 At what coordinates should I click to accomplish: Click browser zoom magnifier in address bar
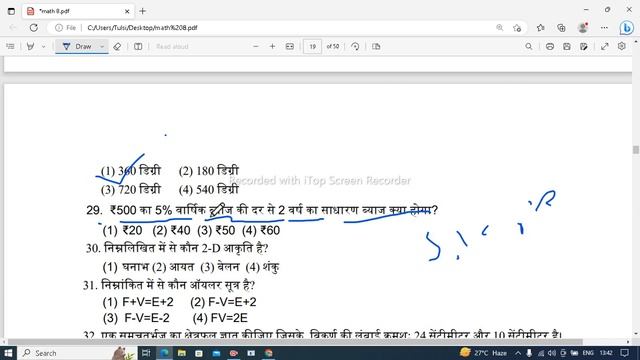point(500,28)
